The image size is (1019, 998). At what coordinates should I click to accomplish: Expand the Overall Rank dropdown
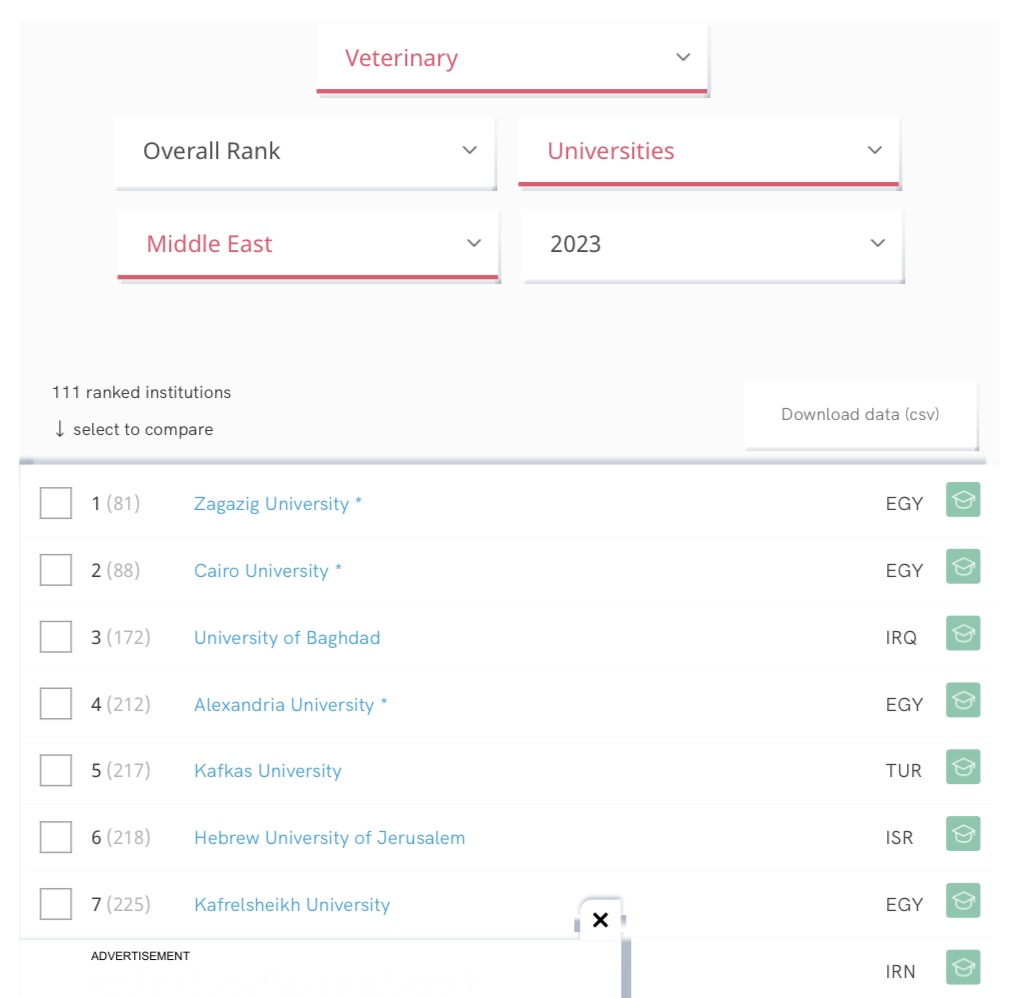coord(304,151)
